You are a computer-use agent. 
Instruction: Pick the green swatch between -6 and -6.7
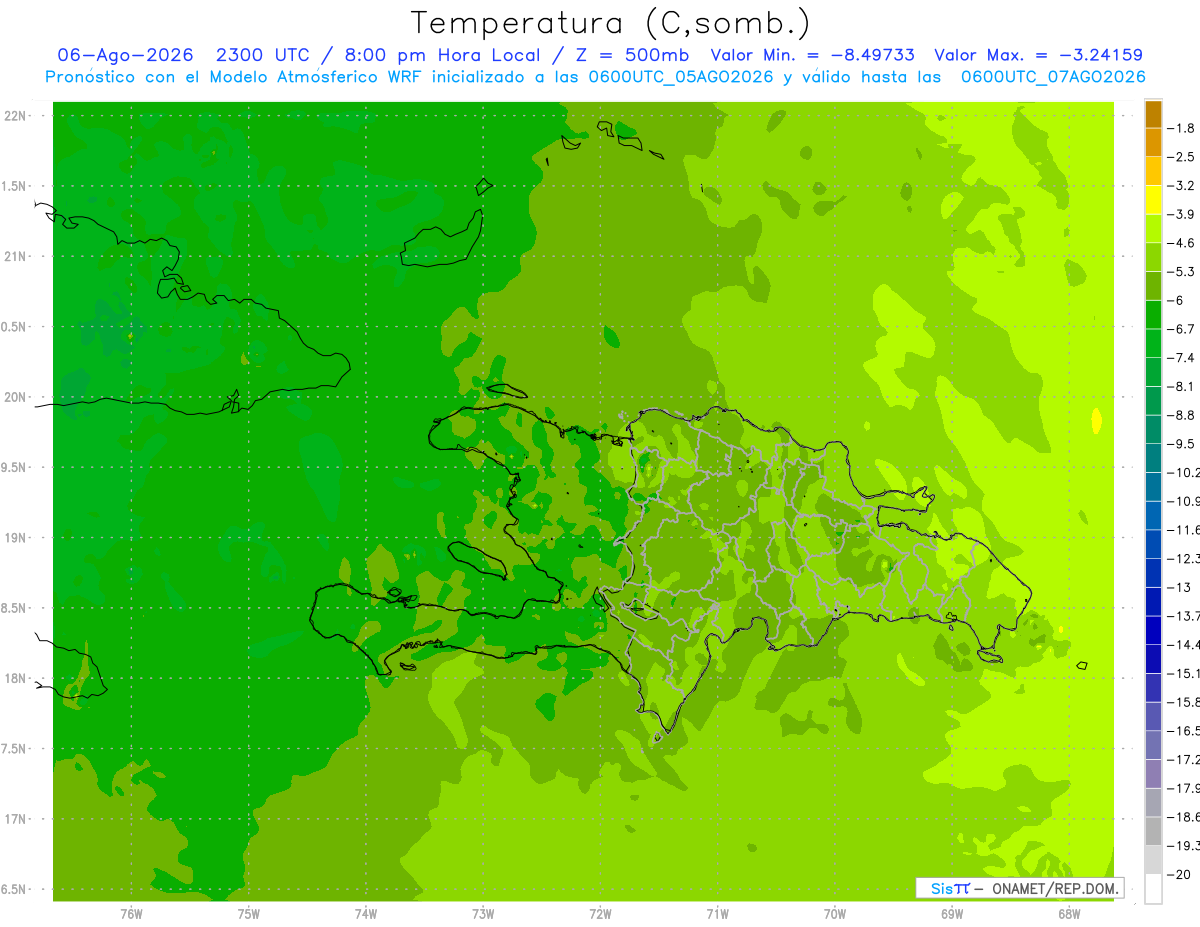click(x=1153, y=315)
